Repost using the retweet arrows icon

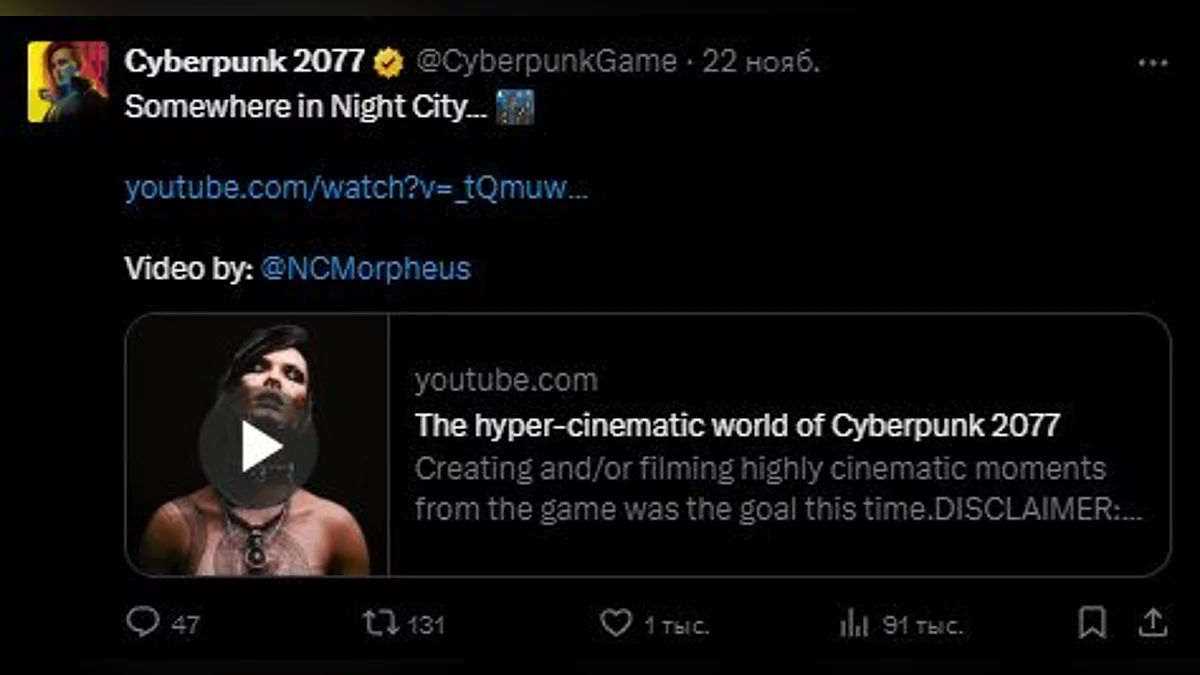pos(379,624)
